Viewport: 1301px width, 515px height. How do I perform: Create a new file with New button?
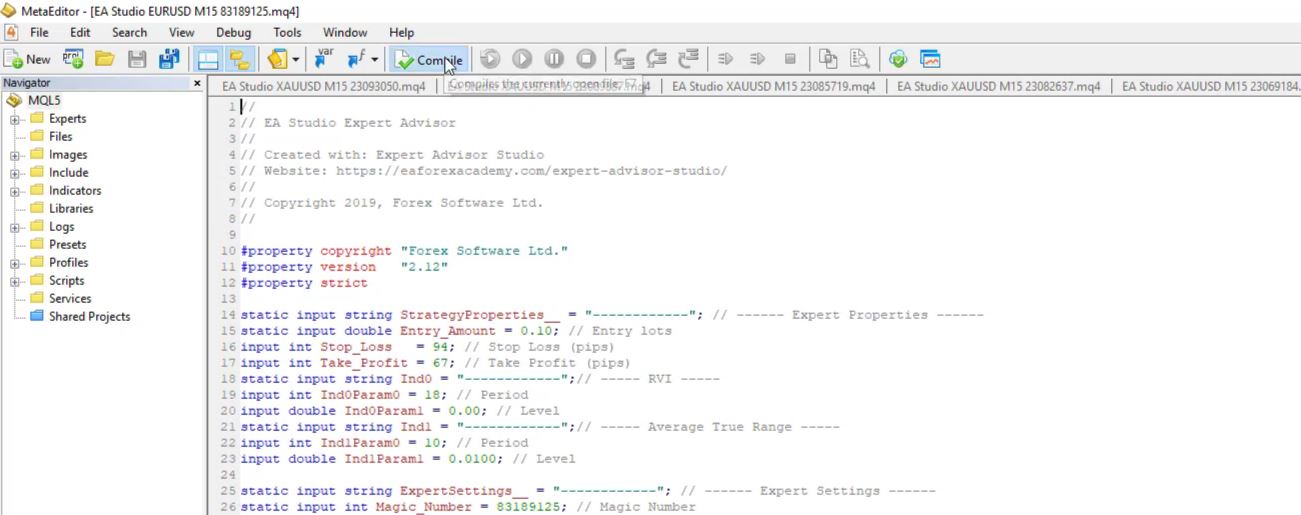coord(28,60)
